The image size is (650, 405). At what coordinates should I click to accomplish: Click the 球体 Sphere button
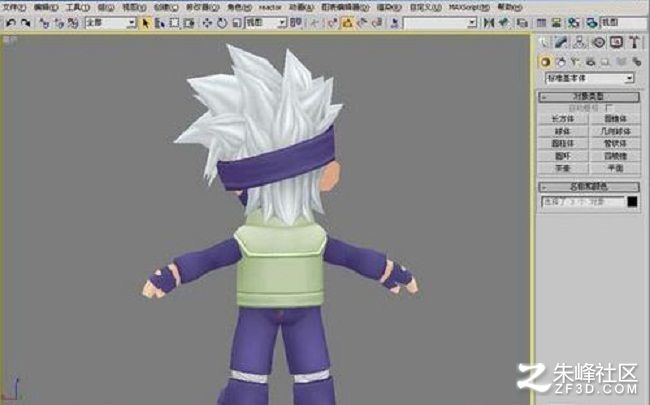563,131
